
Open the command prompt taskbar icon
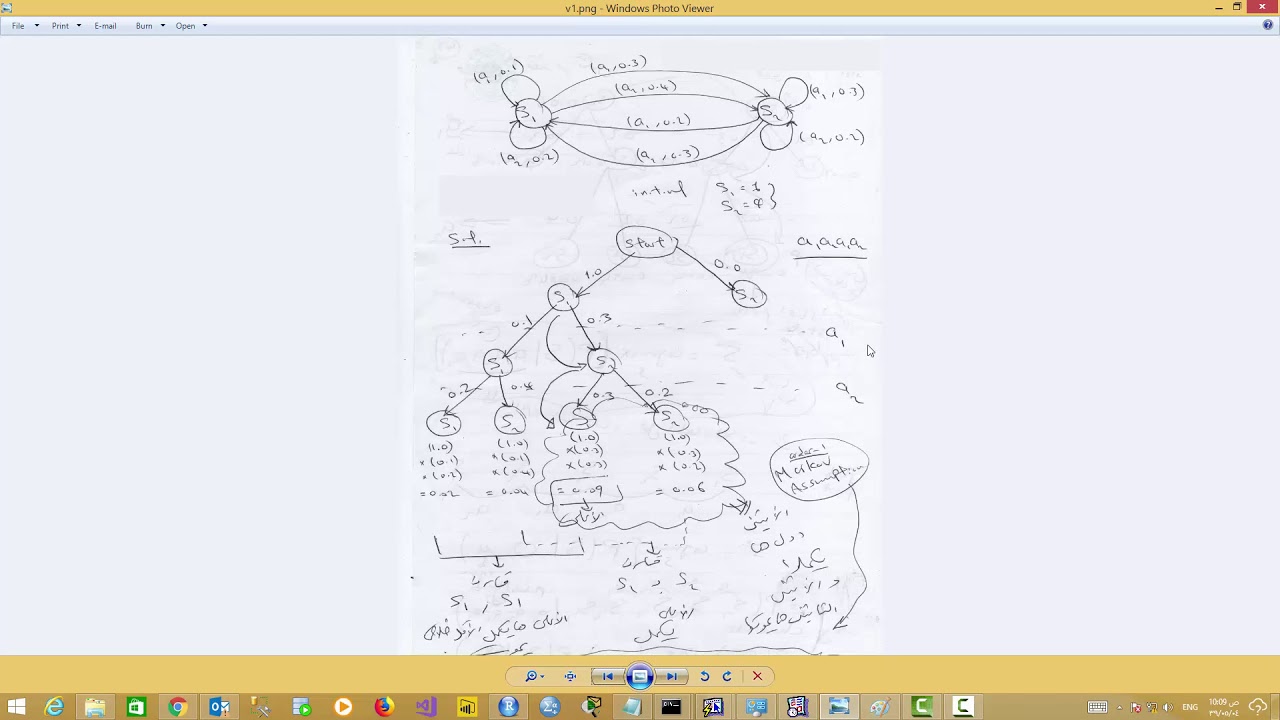[671, 707]
